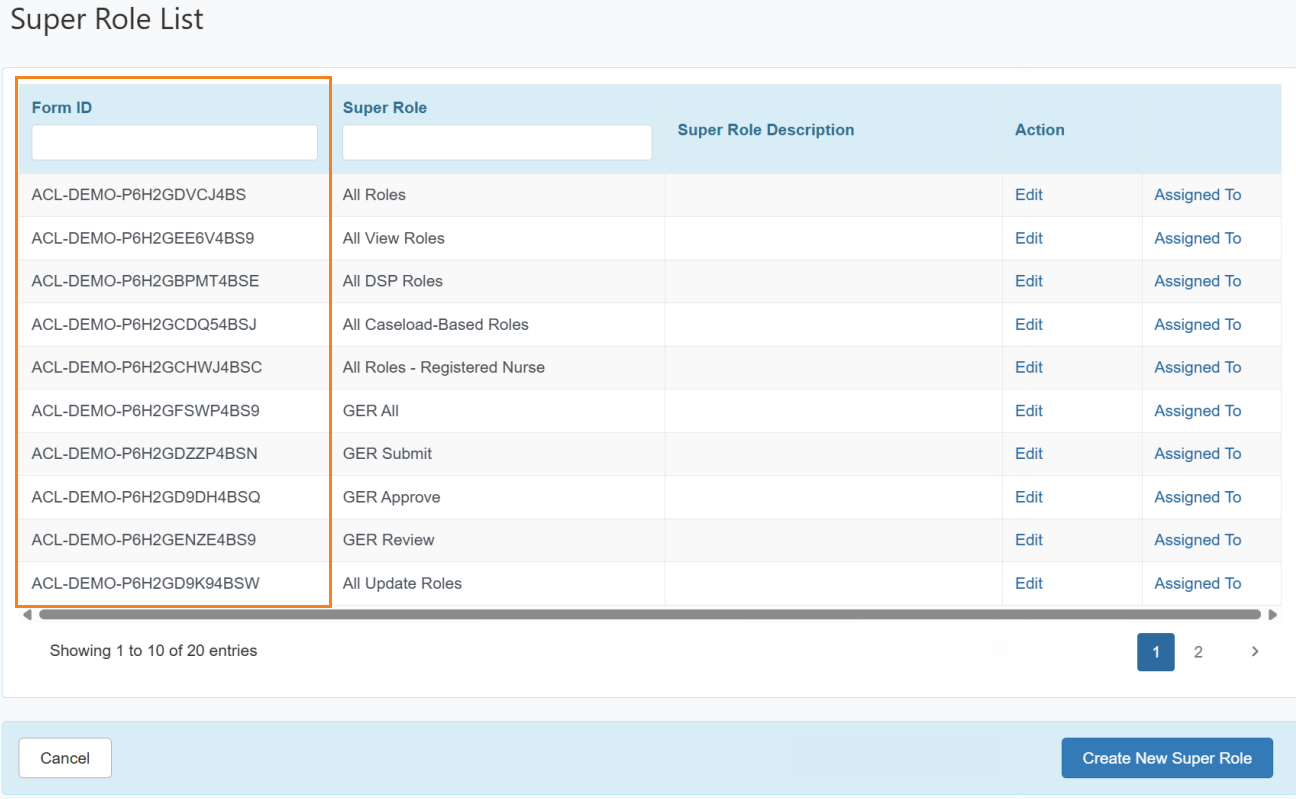Click the GER Submit name cell
Viewport: 1296px width, 799px height.
tap(388, 453)
